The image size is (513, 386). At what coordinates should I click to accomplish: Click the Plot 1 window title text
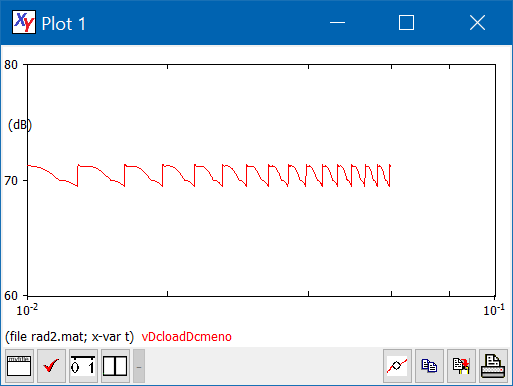click(64, 24)
